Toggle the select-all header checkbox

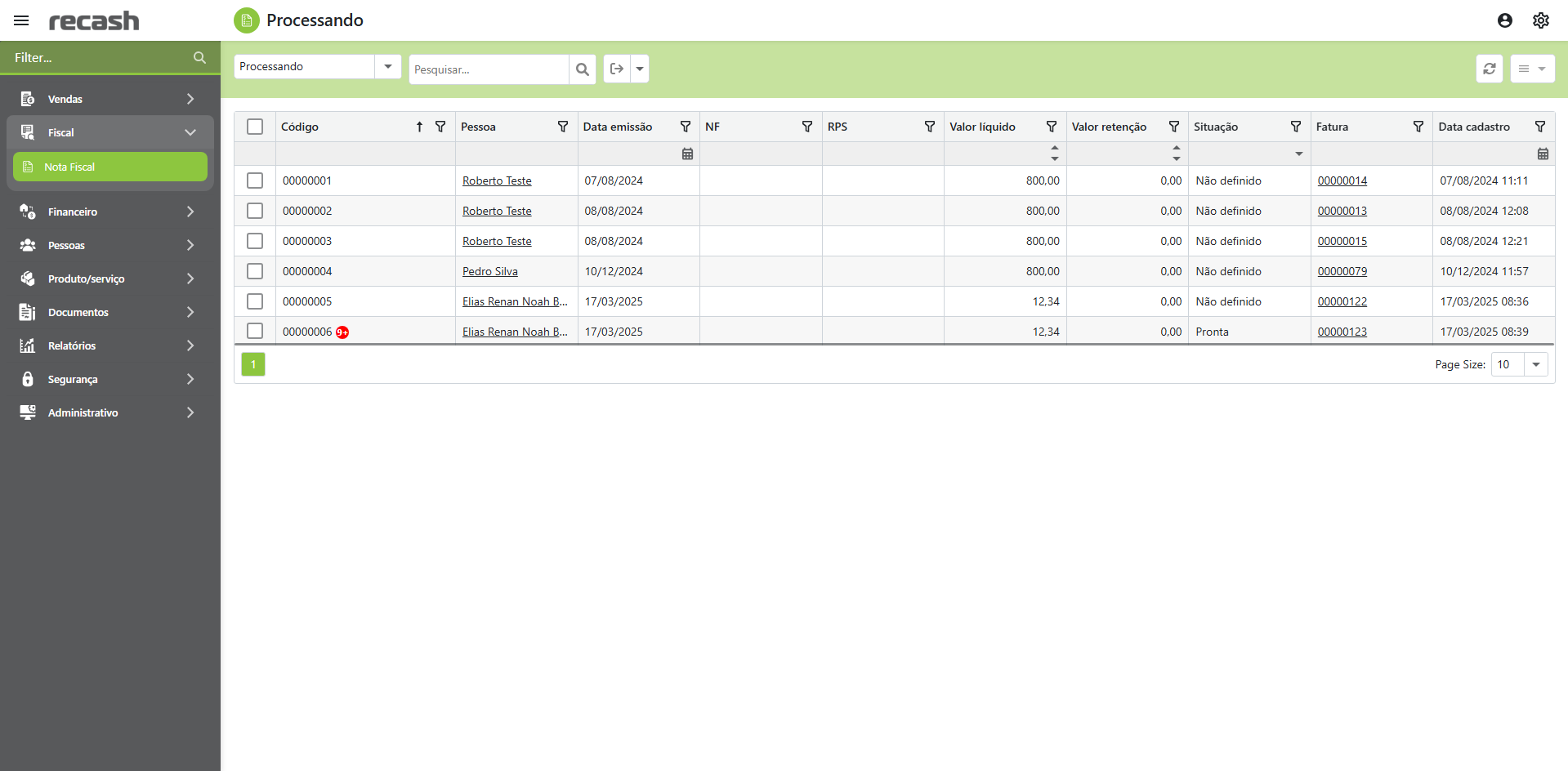tap(255, 127)
